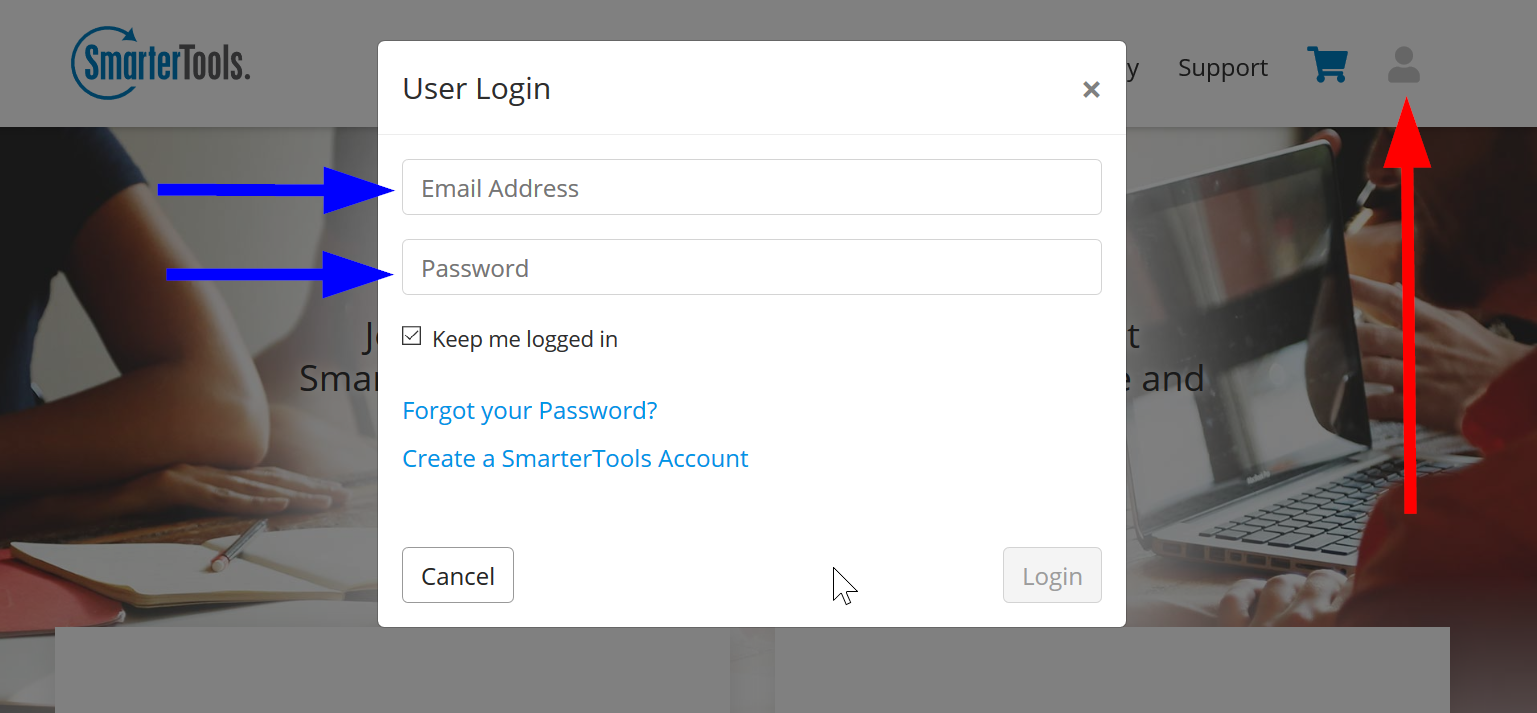Focus the Password input field
This screenshot has width=1537, height=713.
tap(752, 267)
